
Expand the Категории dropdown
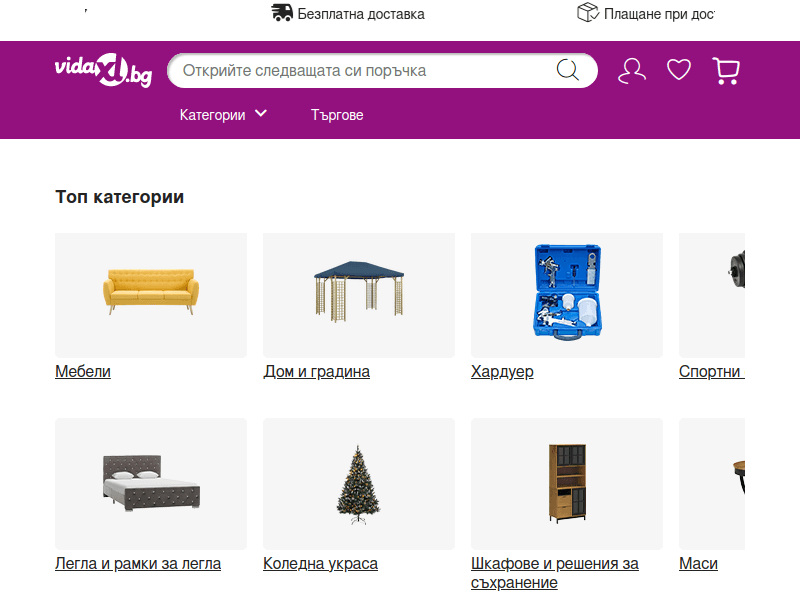click(222, 114)
